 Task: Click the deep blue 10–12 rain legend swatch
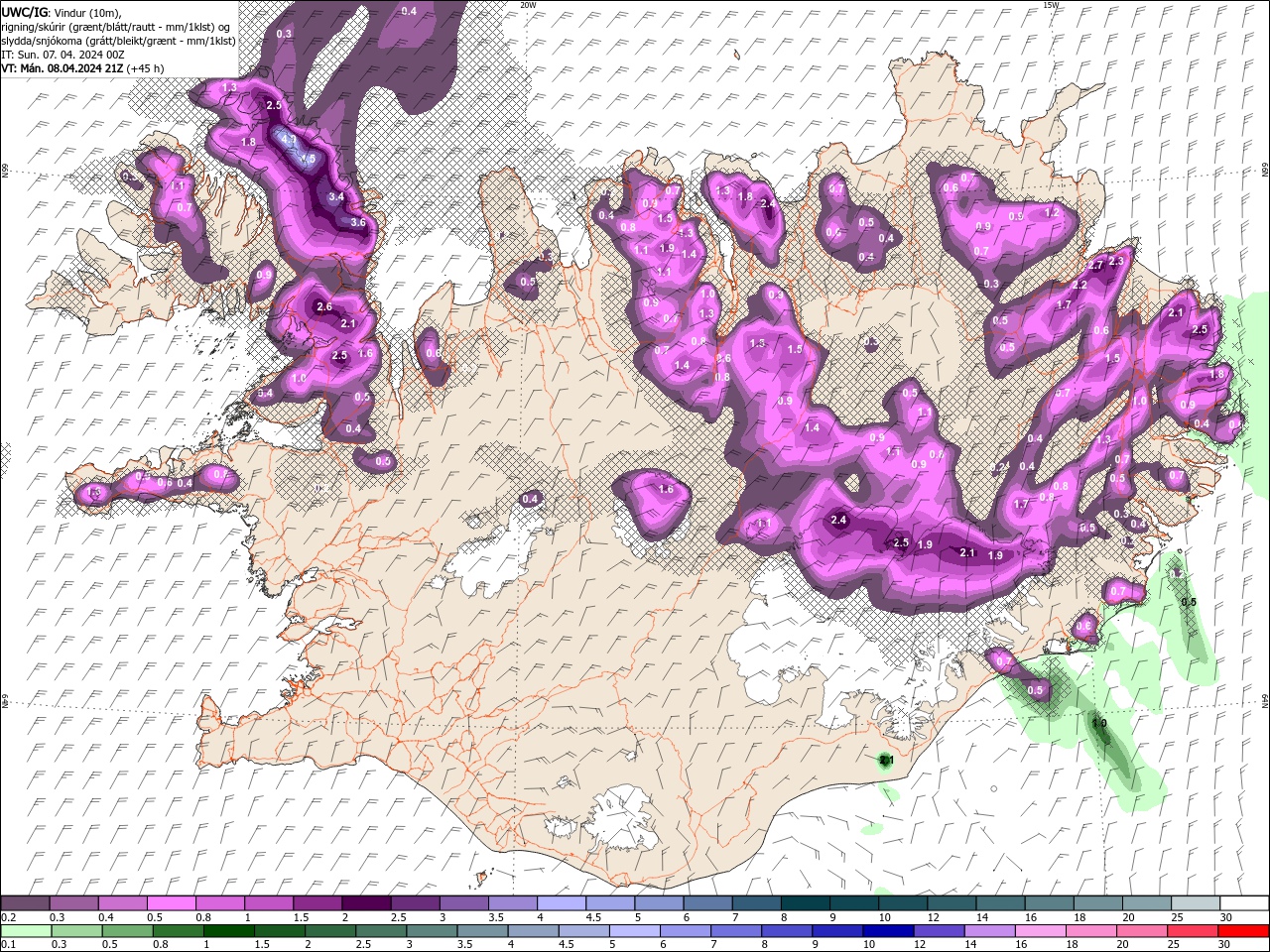pos(887,931)
